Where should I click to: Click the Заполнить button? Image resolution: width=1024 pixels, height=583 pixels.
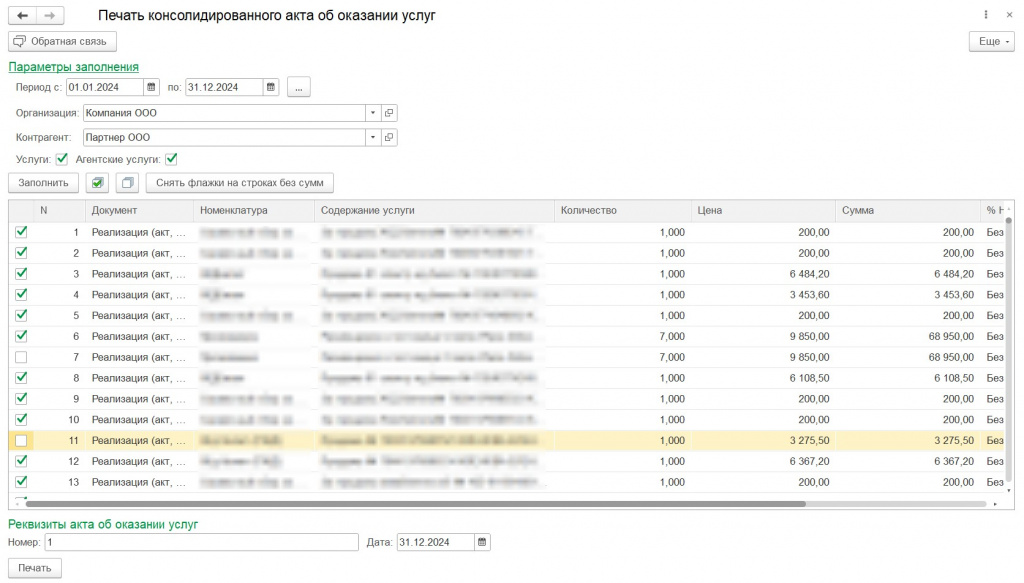tap(43, 183)
